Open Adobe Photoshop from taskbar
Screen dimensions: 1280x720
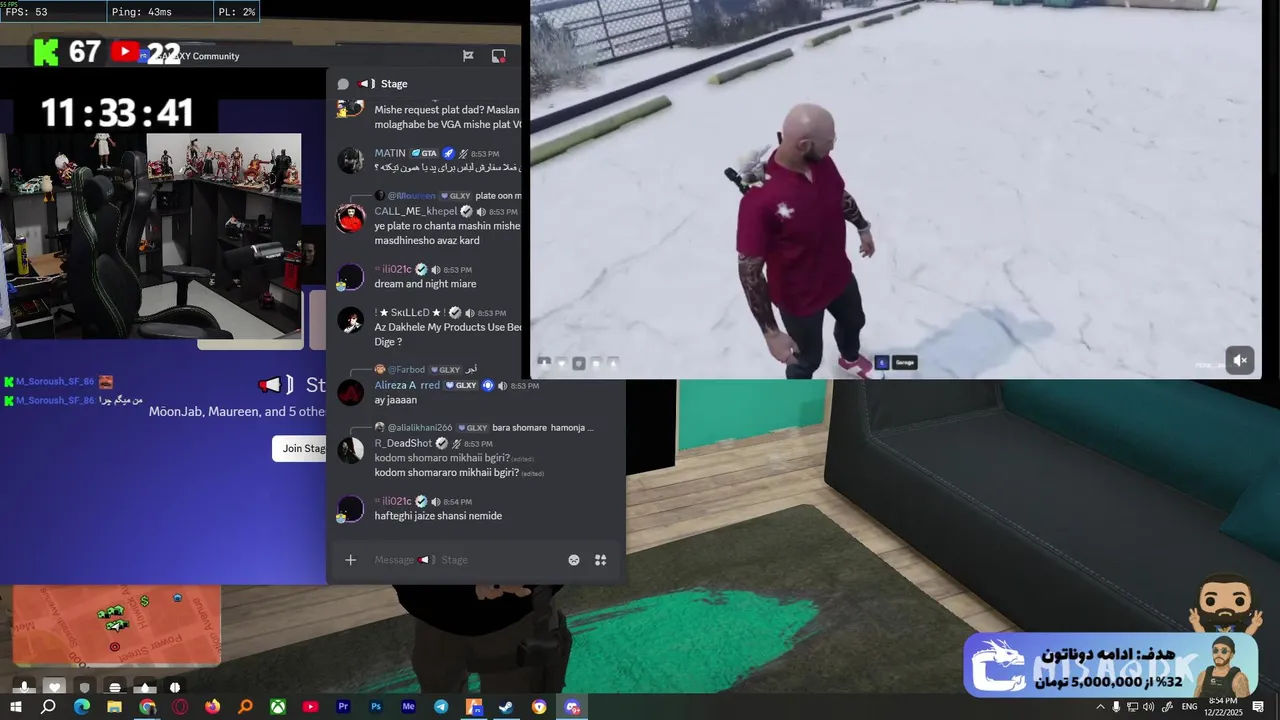pyautogui.click(x=376, y=707)
